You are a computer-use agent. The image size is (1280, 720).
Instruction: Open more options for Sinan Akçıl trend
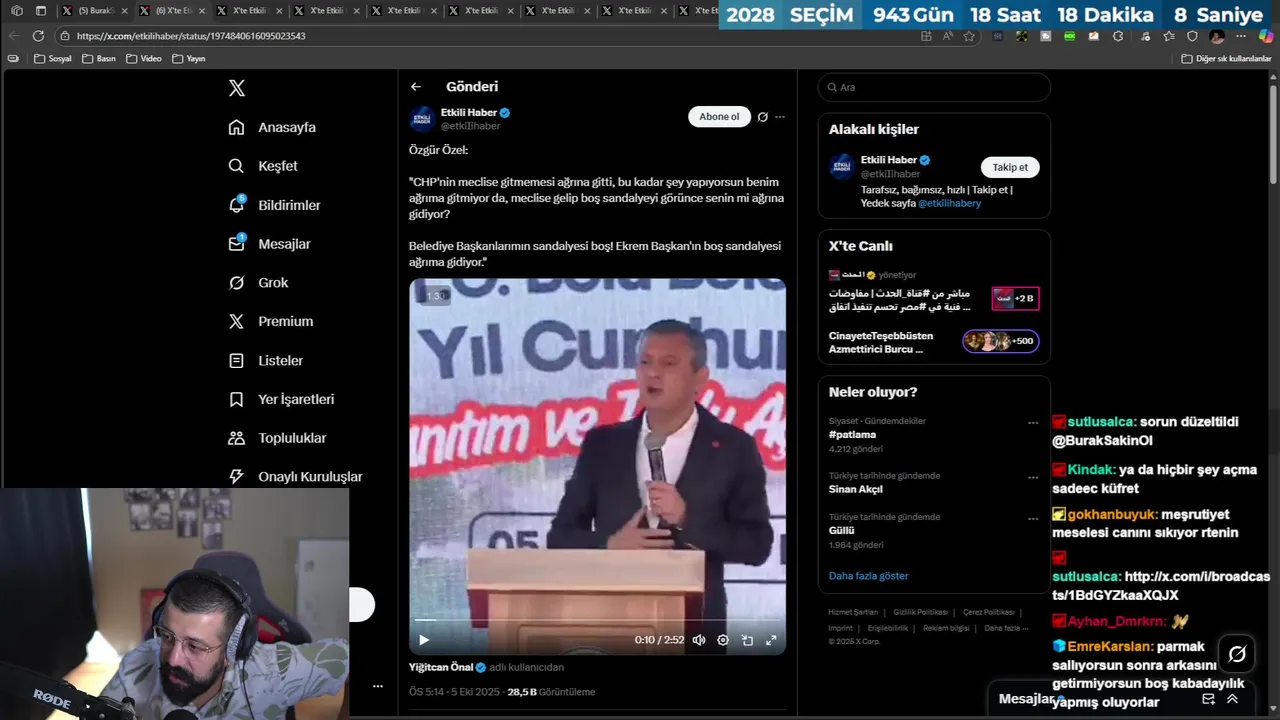click(1033, 477)
